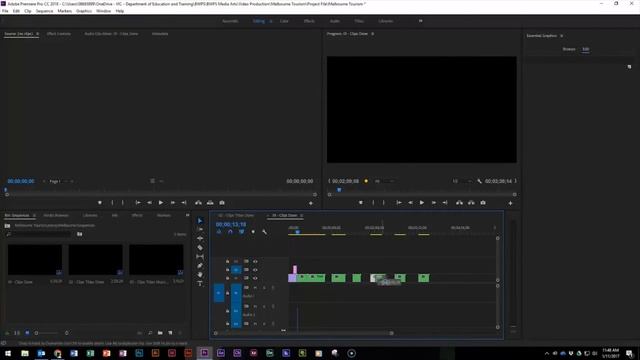The width and height of the screenshot is (640, 360).
Task: Click Lift button in Program monitor
Action: pyautogui.click(x=459, y=202)
